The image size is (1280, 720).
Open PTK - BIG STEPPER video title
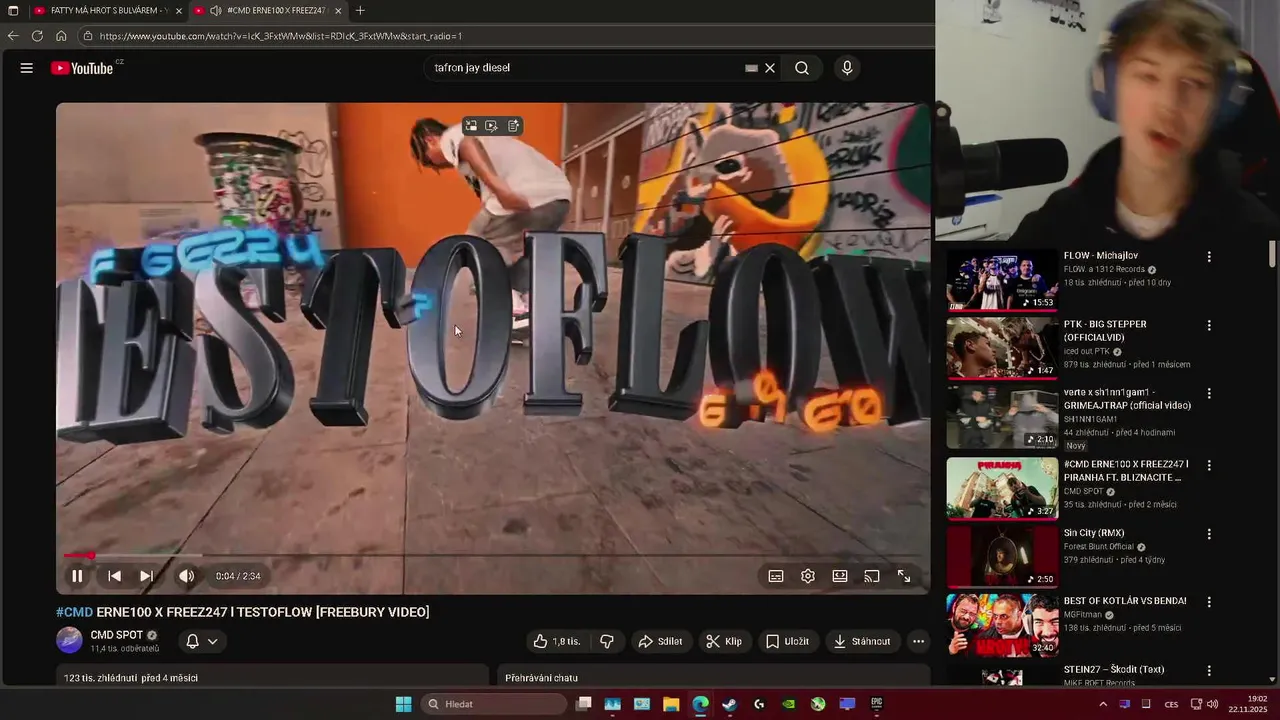tap(1105, 331)
